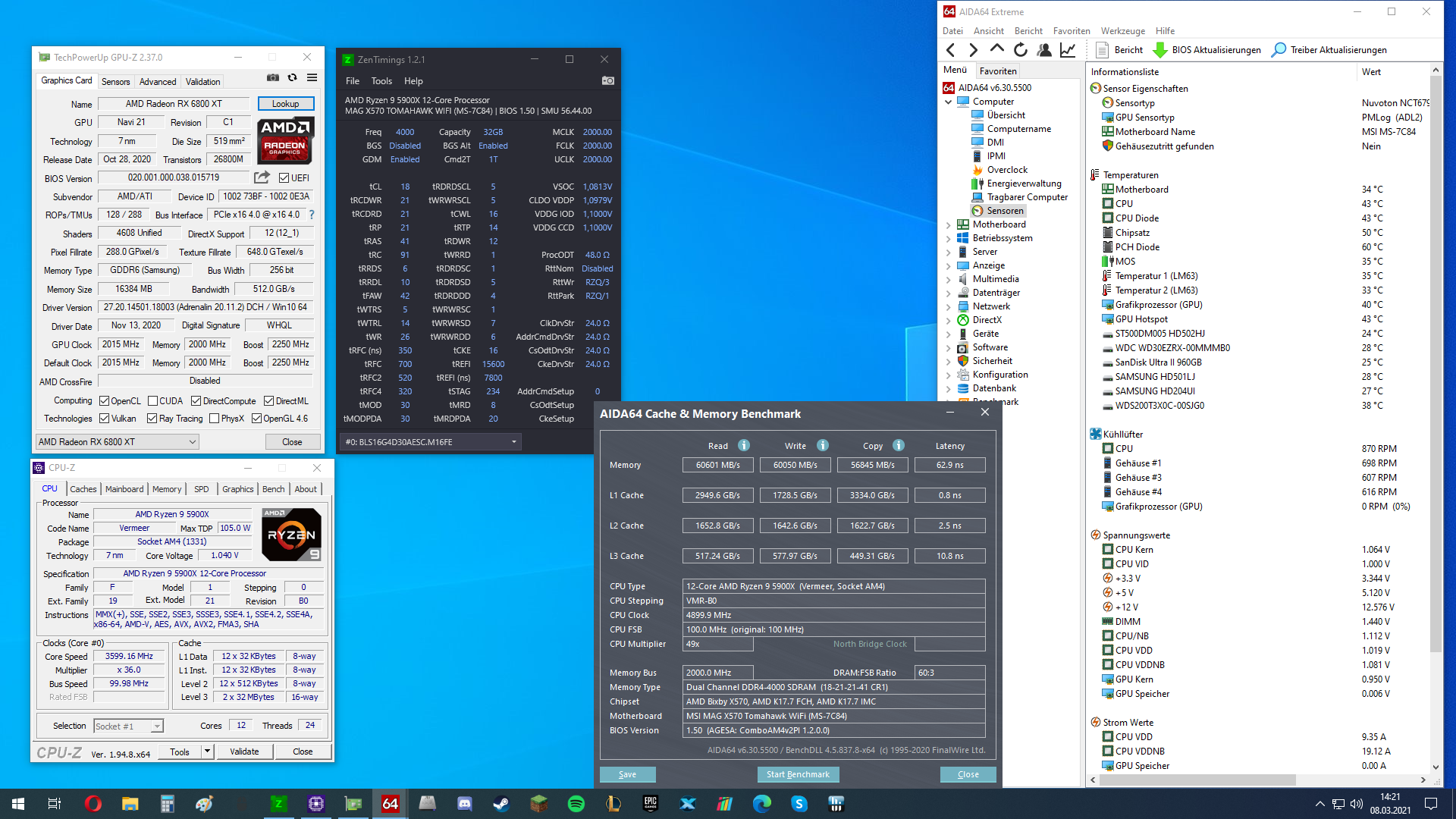Click the GPU-Z screenshot camera icon

pyautogui.click(x=273, y=78)
